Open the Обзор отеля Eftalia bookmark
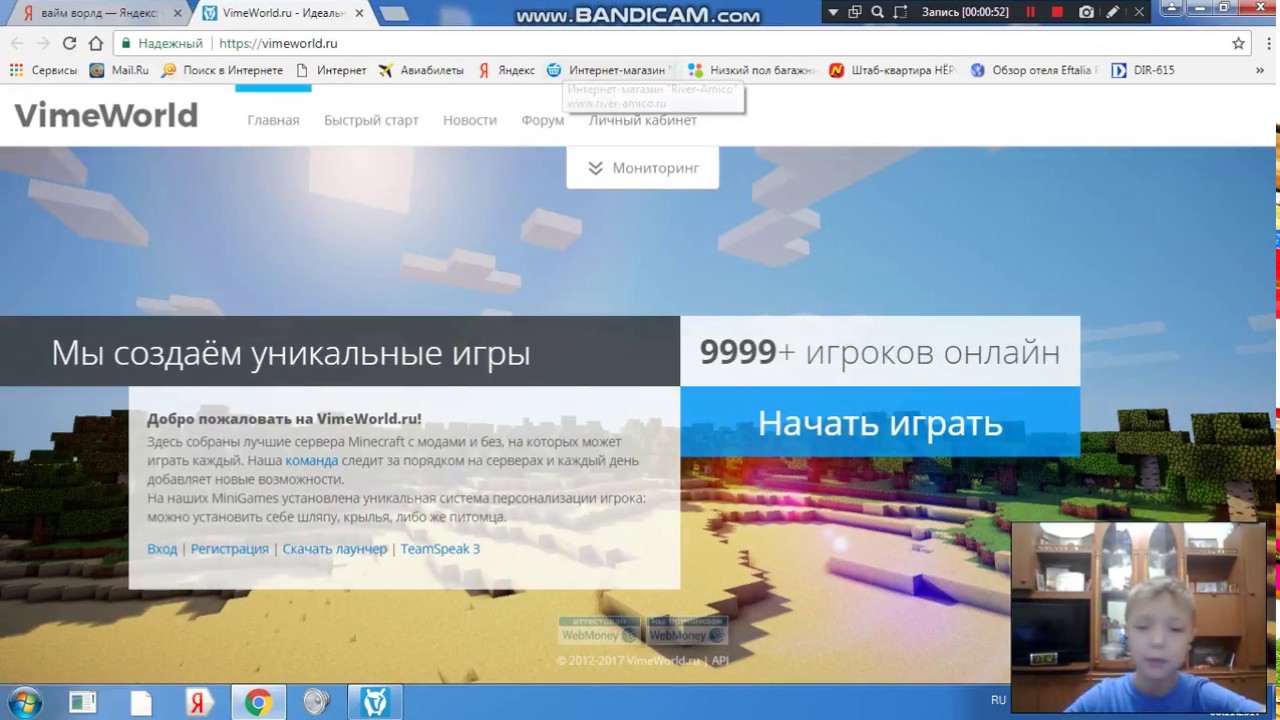This screenshot has height=720, width=1280. coord(1034,70)
